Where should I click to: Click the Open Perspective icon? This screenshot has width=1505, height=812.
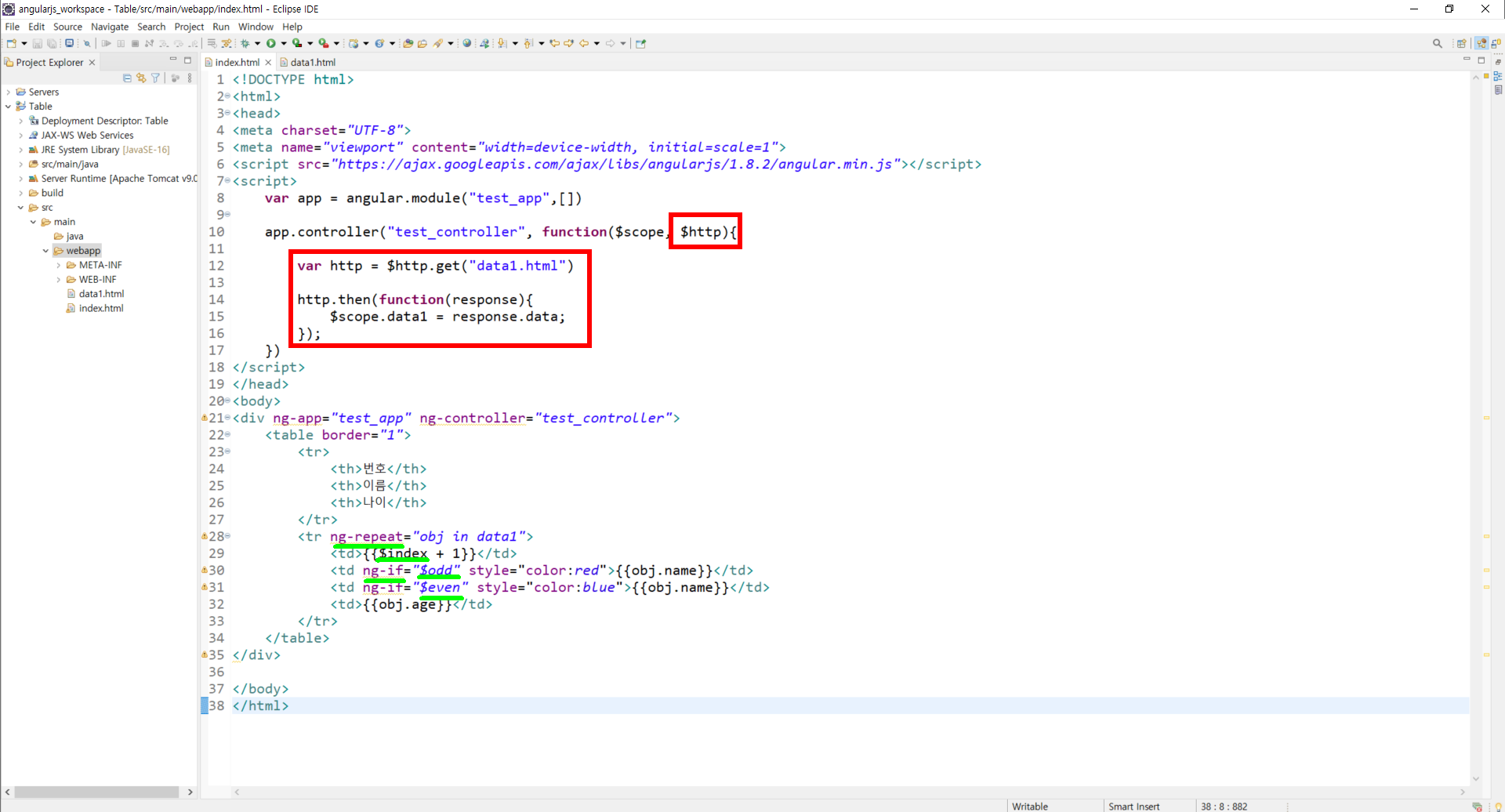point(1462,43)
